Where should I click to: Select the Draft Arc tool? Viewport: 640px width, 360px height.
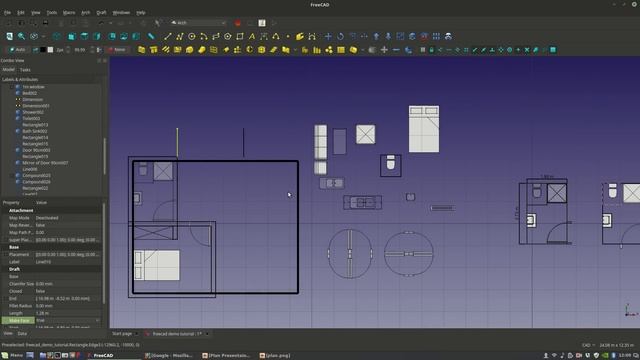(x=204, y=36)
